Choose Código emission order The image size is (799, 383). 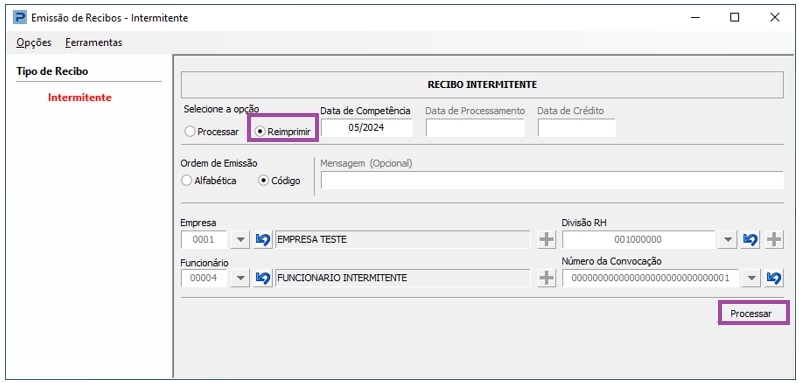[280, 181]
